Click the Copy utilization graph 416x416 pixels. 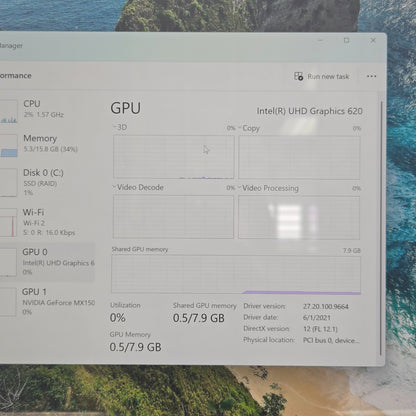[x=299, y=157]
